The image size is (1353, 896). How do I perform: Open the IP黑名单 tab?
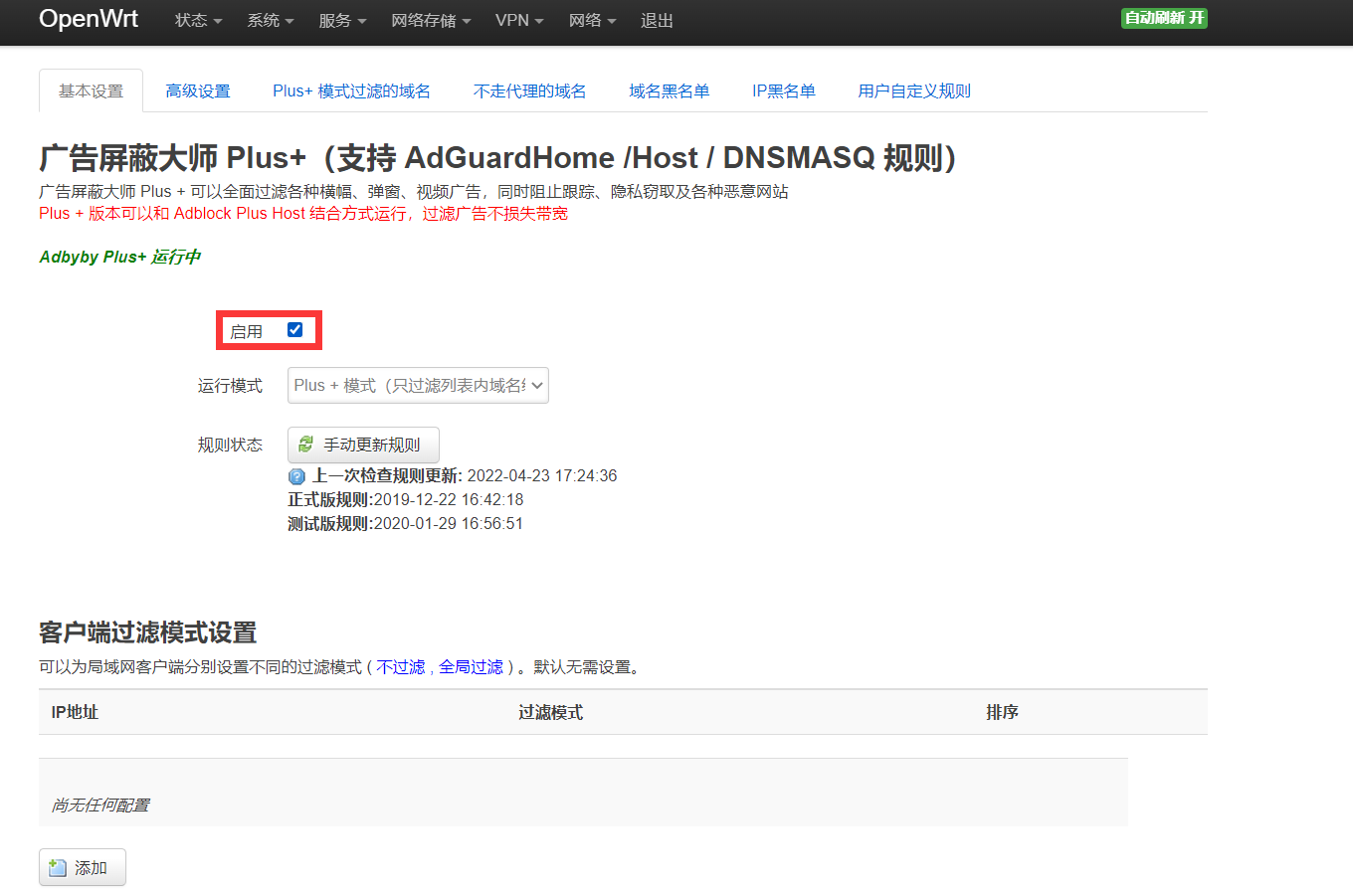pyautogui.click(x=784, y=91)
